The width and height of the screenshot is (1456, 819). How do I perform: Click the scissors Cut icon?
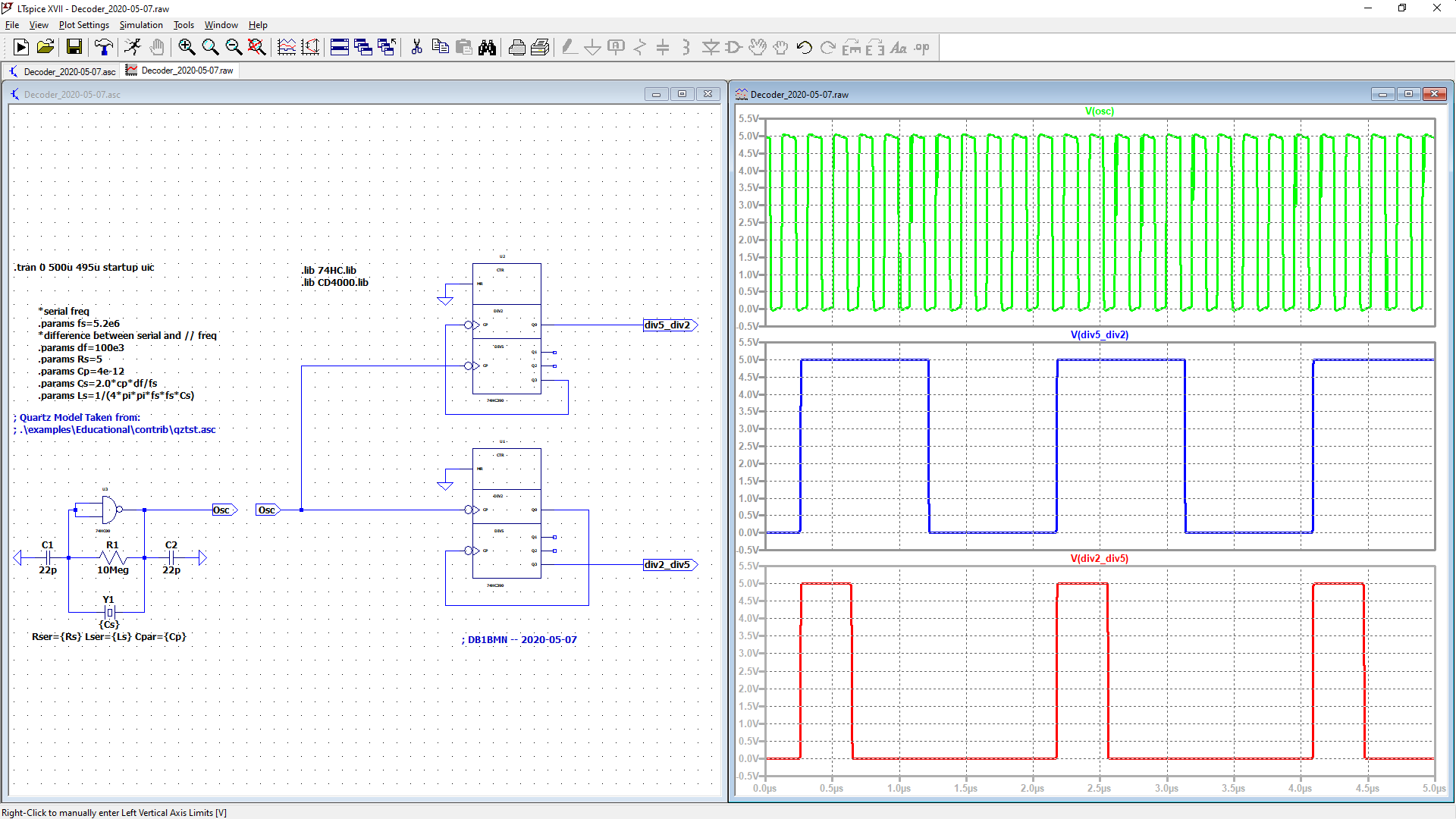click(416, 47)
